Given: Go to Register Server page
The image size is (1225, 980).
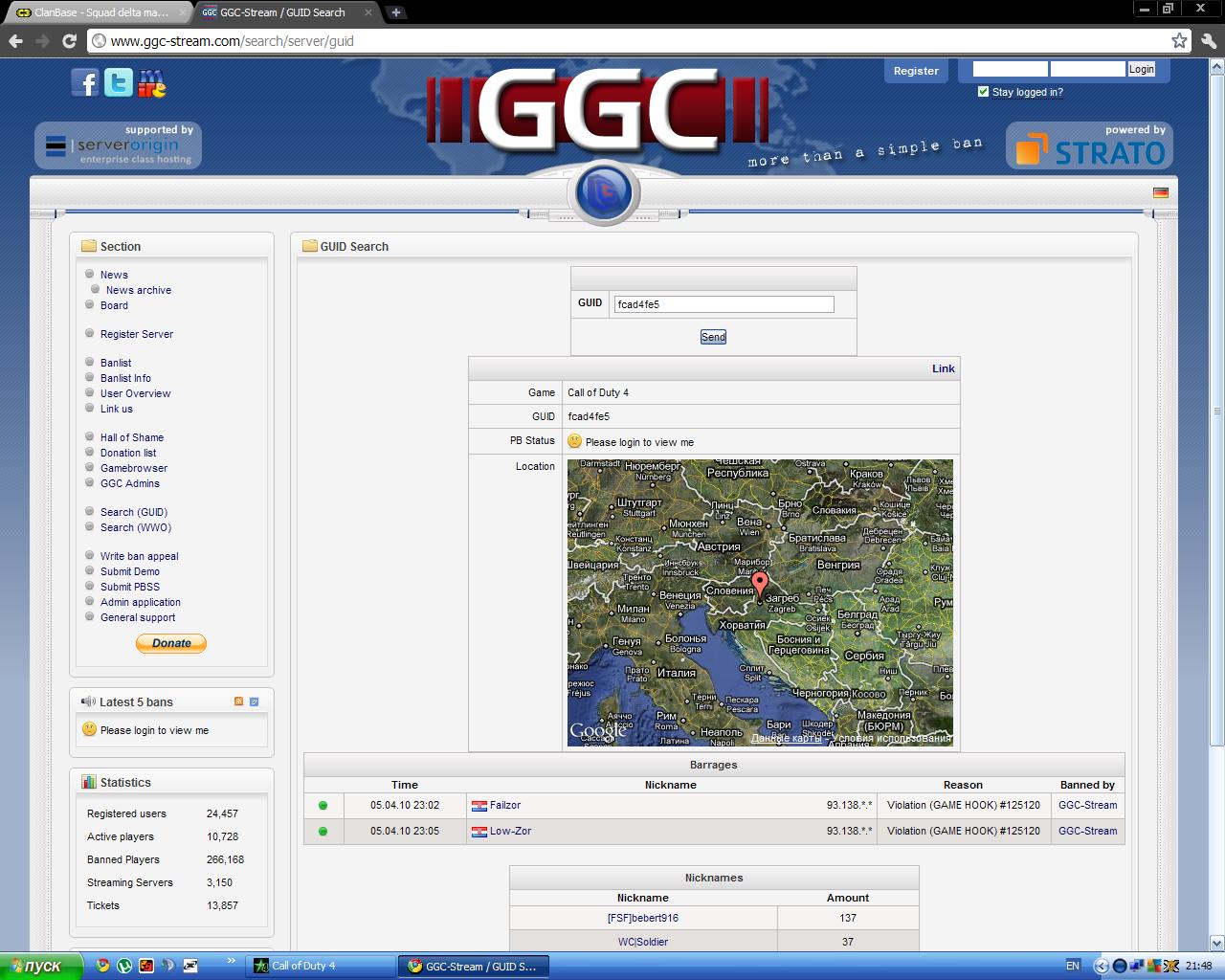Looking at the screenshot, I should coord(137,334).
